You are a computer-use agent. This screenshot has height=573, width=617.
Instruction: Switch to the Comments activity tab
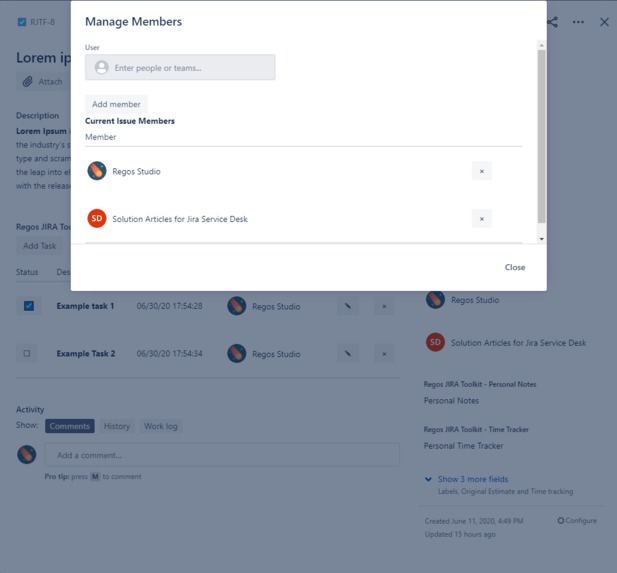point(70,426)
